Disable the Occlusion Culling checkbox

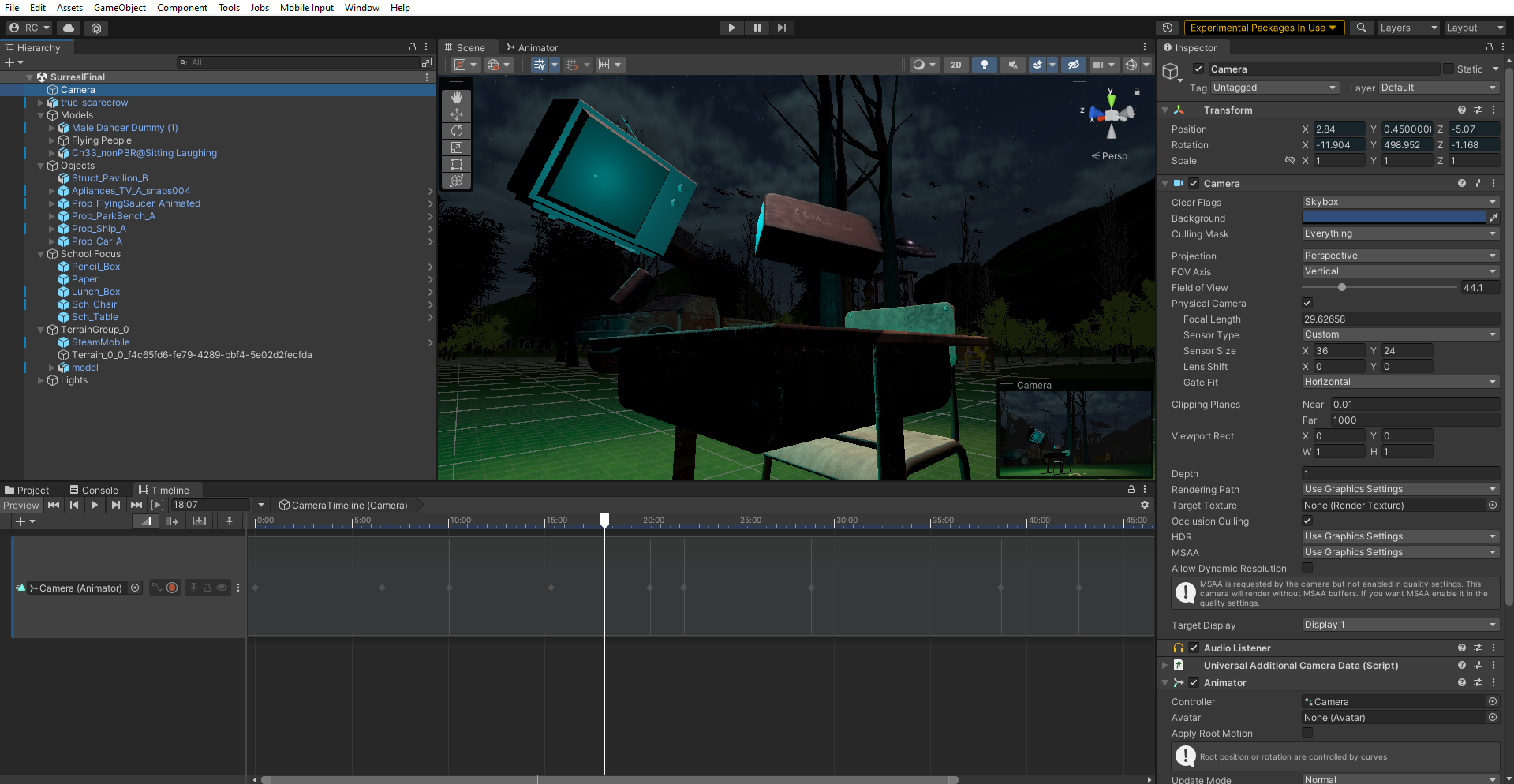[x=1307, y=521]
